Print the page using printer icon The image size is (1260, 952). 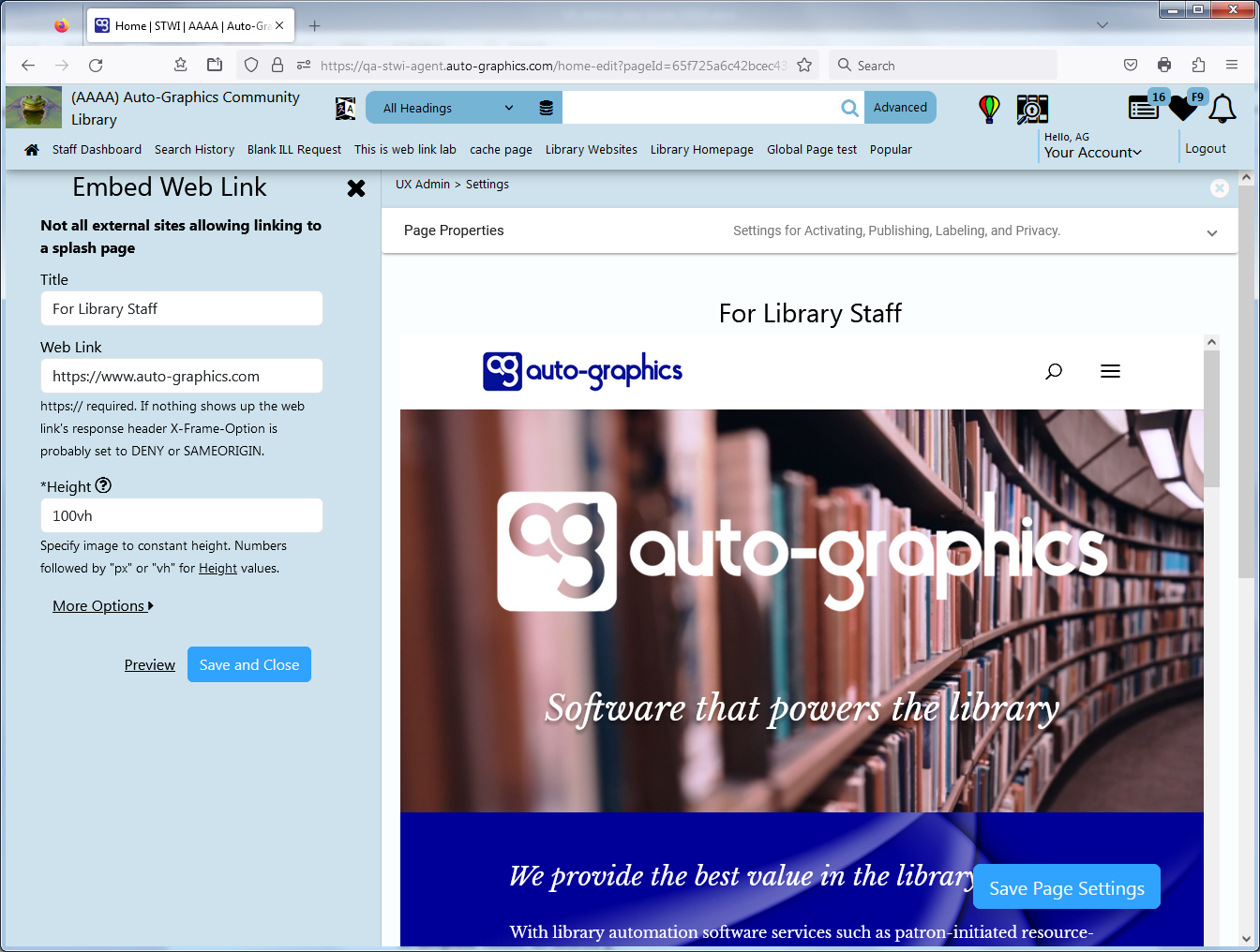[x=1164, y=65]
